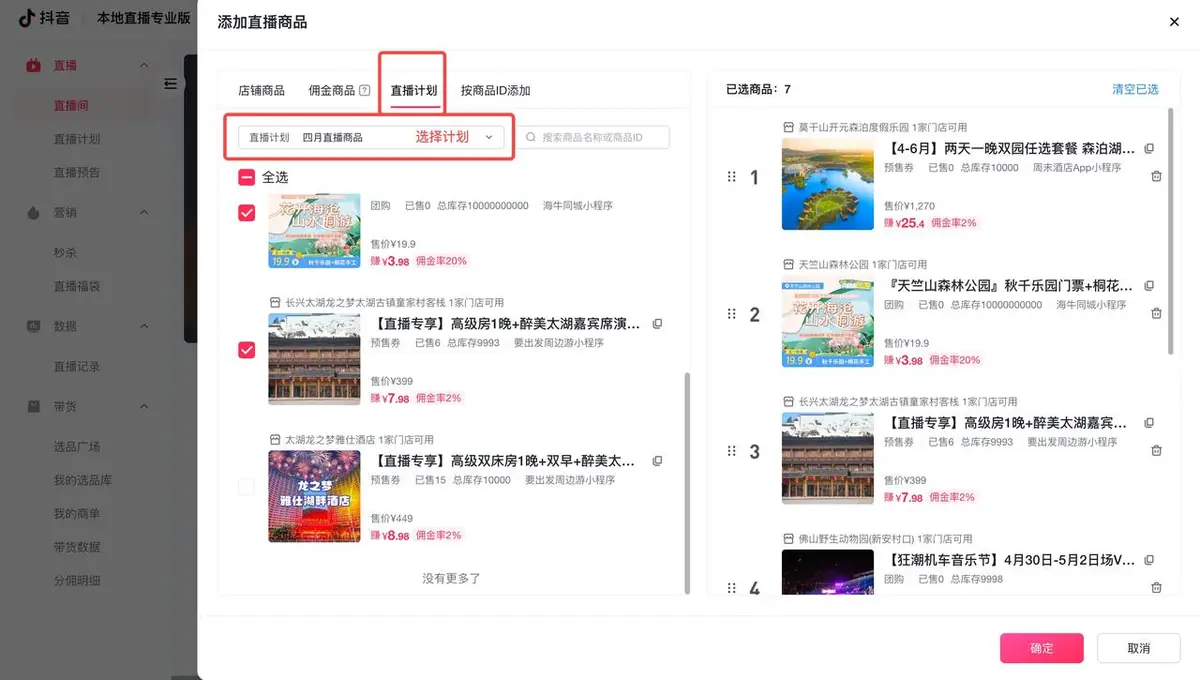
Task: Click the store icon beside 长兴太湖龙之梦 in left list
Action: 275,302
